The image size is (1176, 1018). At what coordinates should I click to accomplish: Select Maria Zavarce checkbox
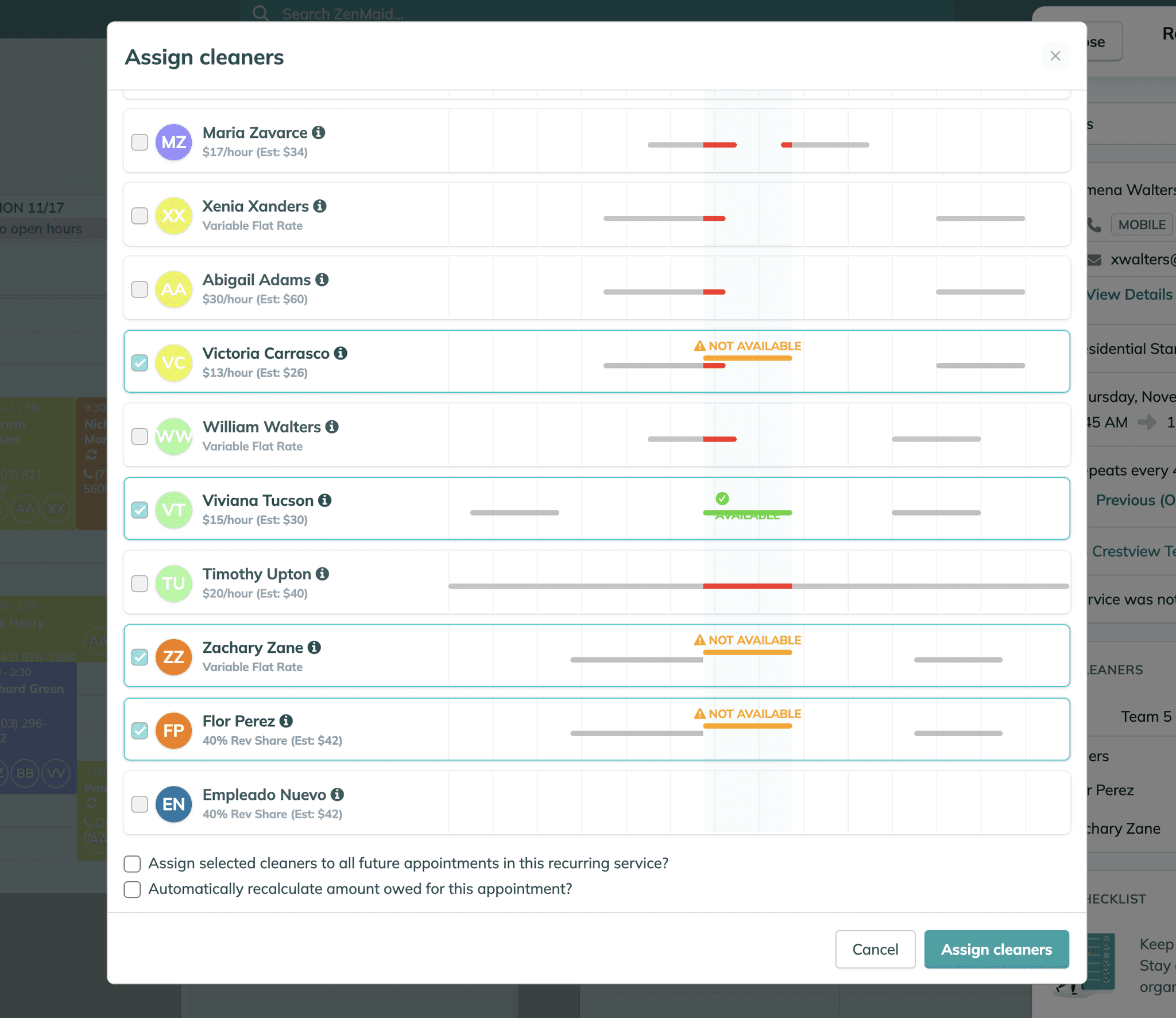click(140, 142)
